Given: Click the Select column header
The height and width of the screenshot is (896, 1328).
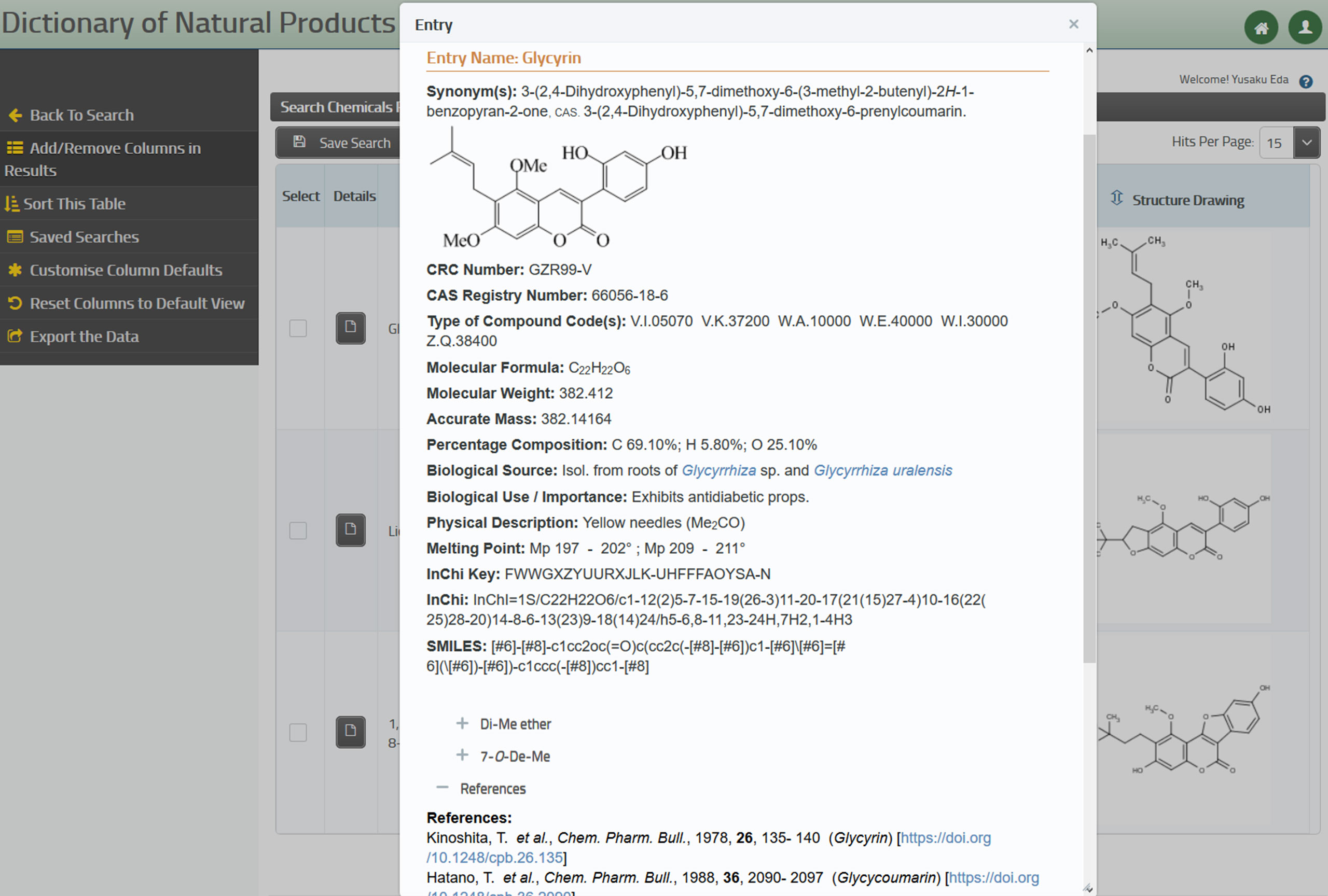Looking at the screenshot, I should coord(300,197).
